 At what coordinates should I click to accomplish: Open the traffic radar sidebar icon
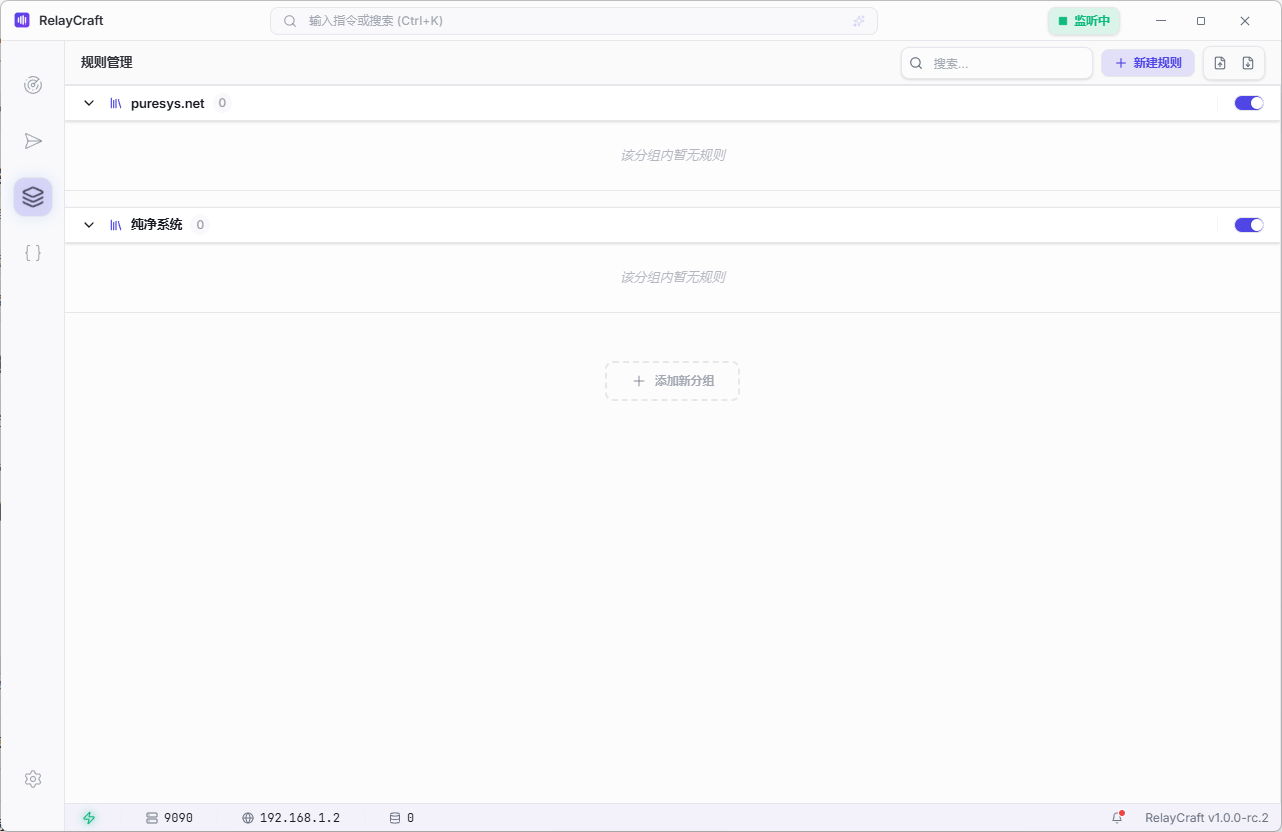click(33, 85)
